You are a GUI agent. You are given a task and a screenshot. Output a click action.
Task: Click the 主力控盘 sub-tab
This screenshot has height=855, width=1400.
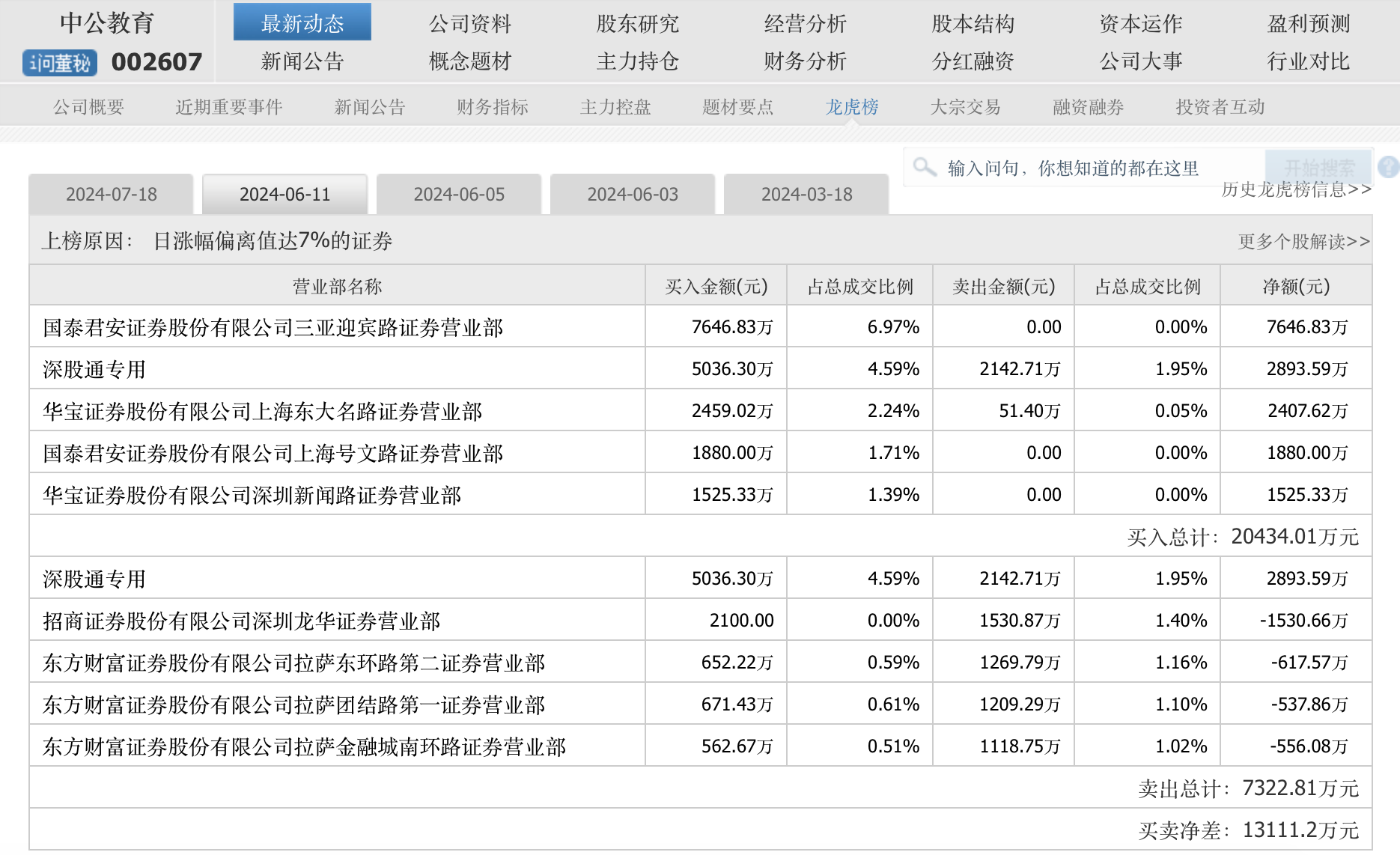(x=615, y=107)
